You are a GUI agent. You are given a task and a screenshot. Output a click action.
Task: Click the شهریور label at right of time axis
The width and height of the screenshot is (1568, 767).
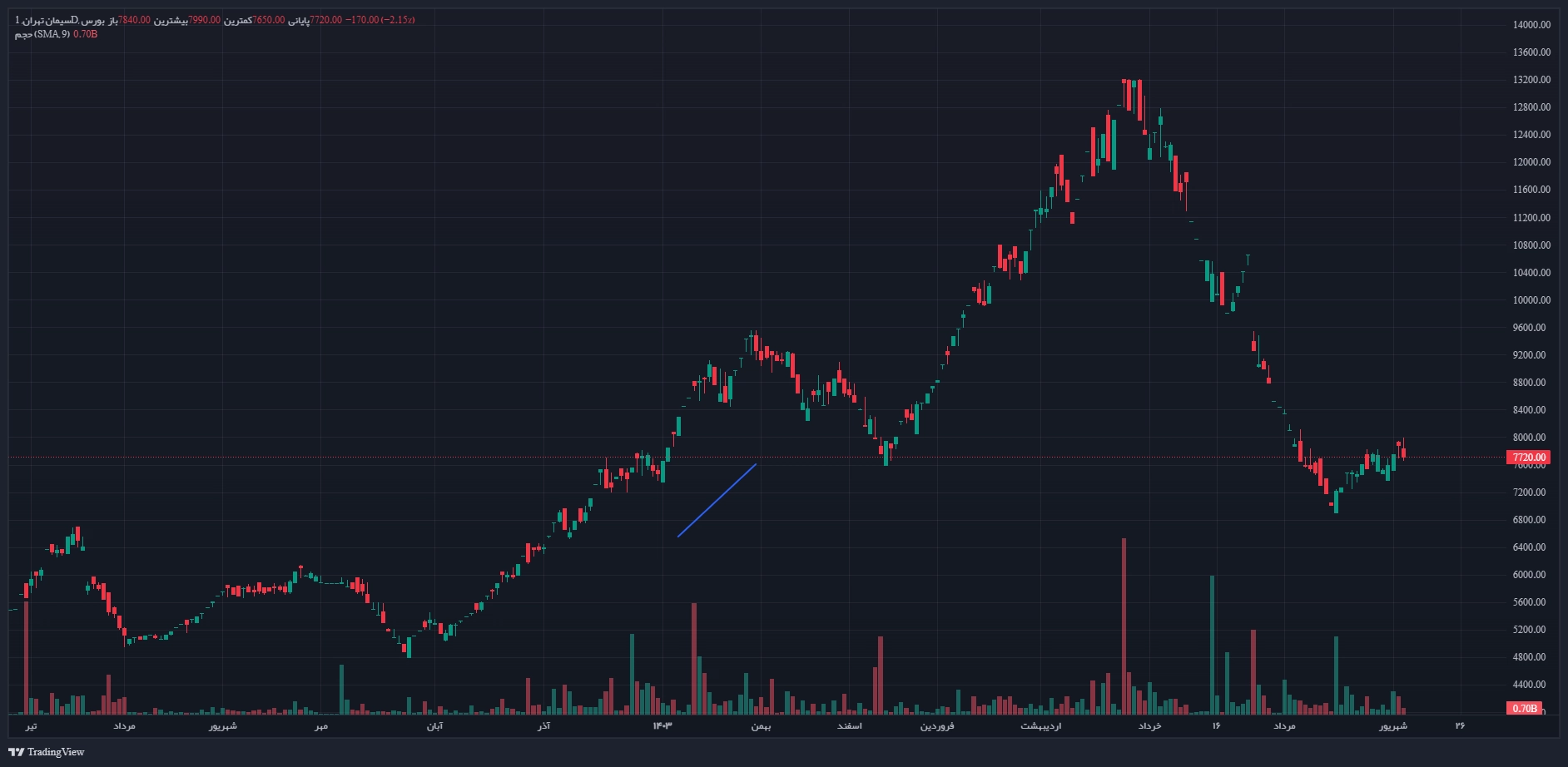tap(1392, 726)
